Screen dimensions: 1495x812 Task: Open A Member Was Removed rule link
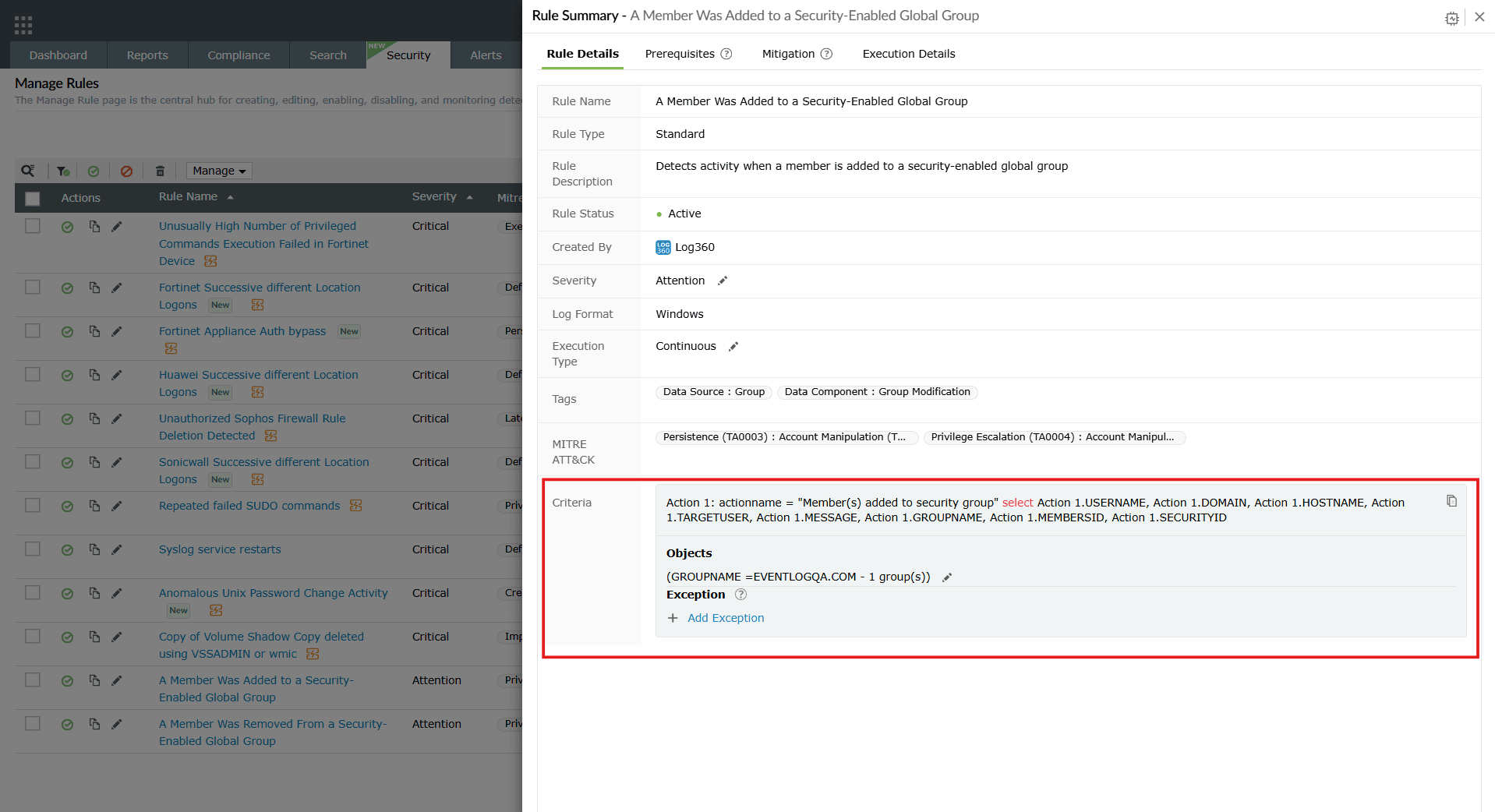273,733
